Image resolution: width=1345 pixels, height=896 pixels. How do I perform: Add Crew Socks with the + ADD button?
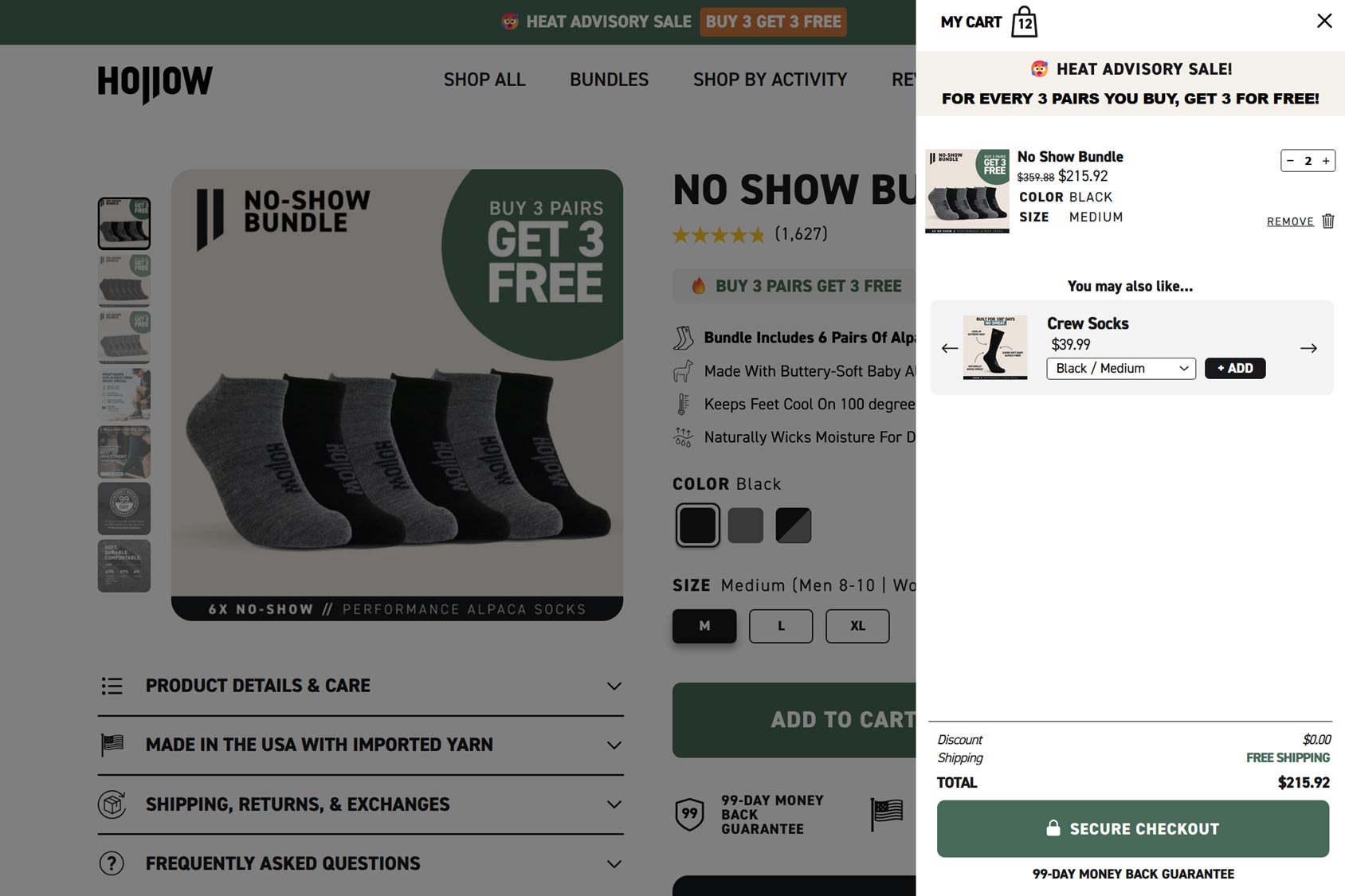pyautogui.click(x=1235, y=368)
